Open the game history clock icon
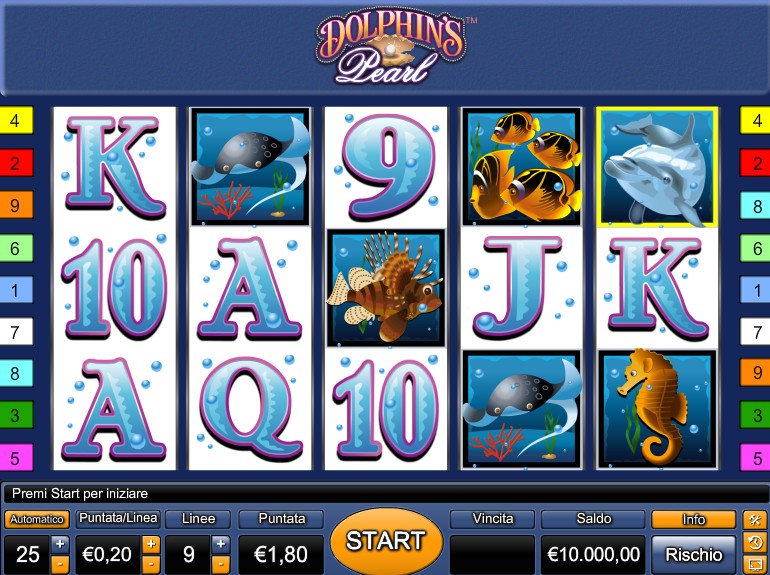The image size is (770, 575). tap(755, 543)
